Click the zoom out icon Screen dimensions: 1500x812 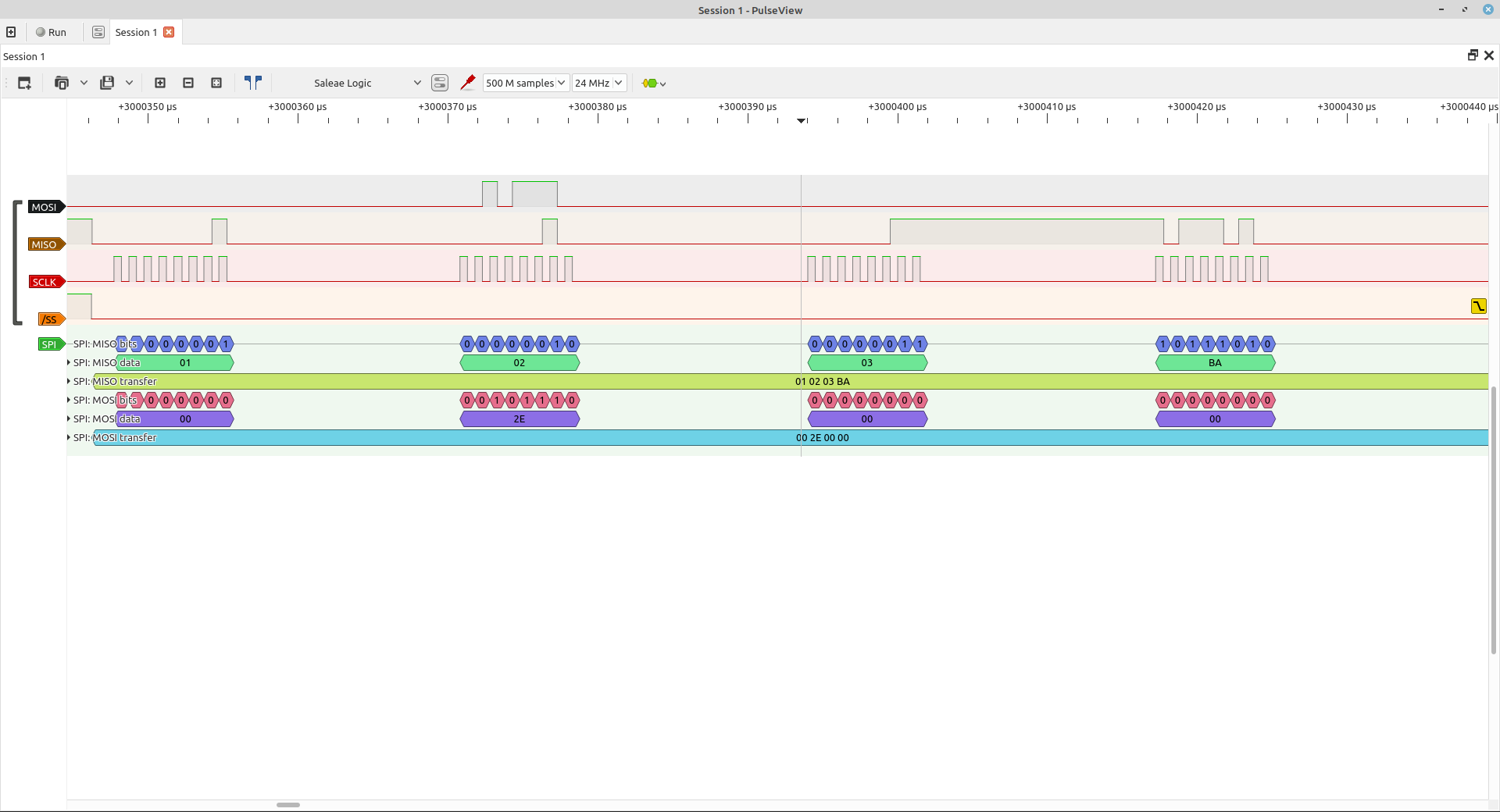click(x=188, y=83)
